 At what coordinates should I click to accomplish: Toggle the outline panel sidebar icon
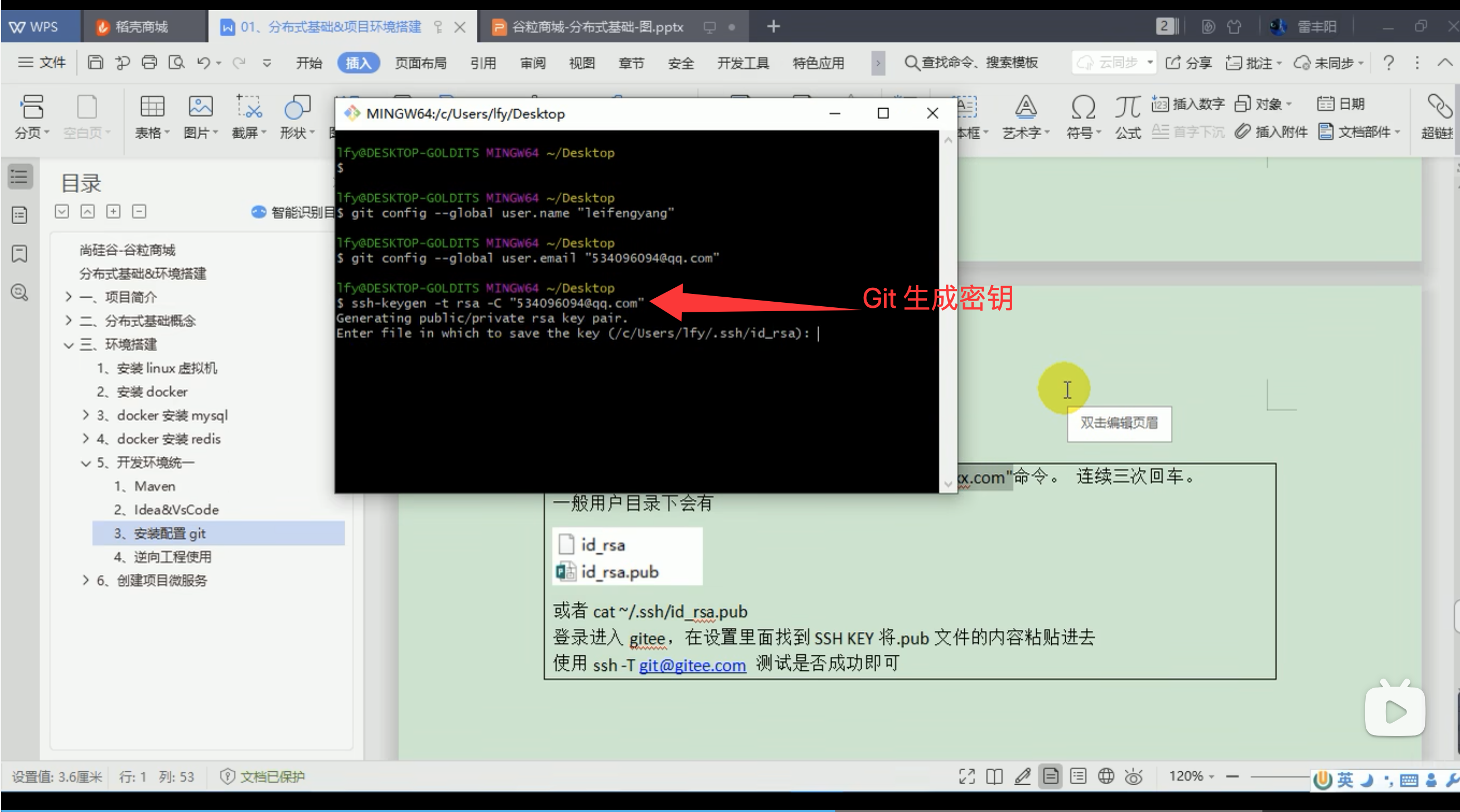pyautogui.click(x=20, y=177)
